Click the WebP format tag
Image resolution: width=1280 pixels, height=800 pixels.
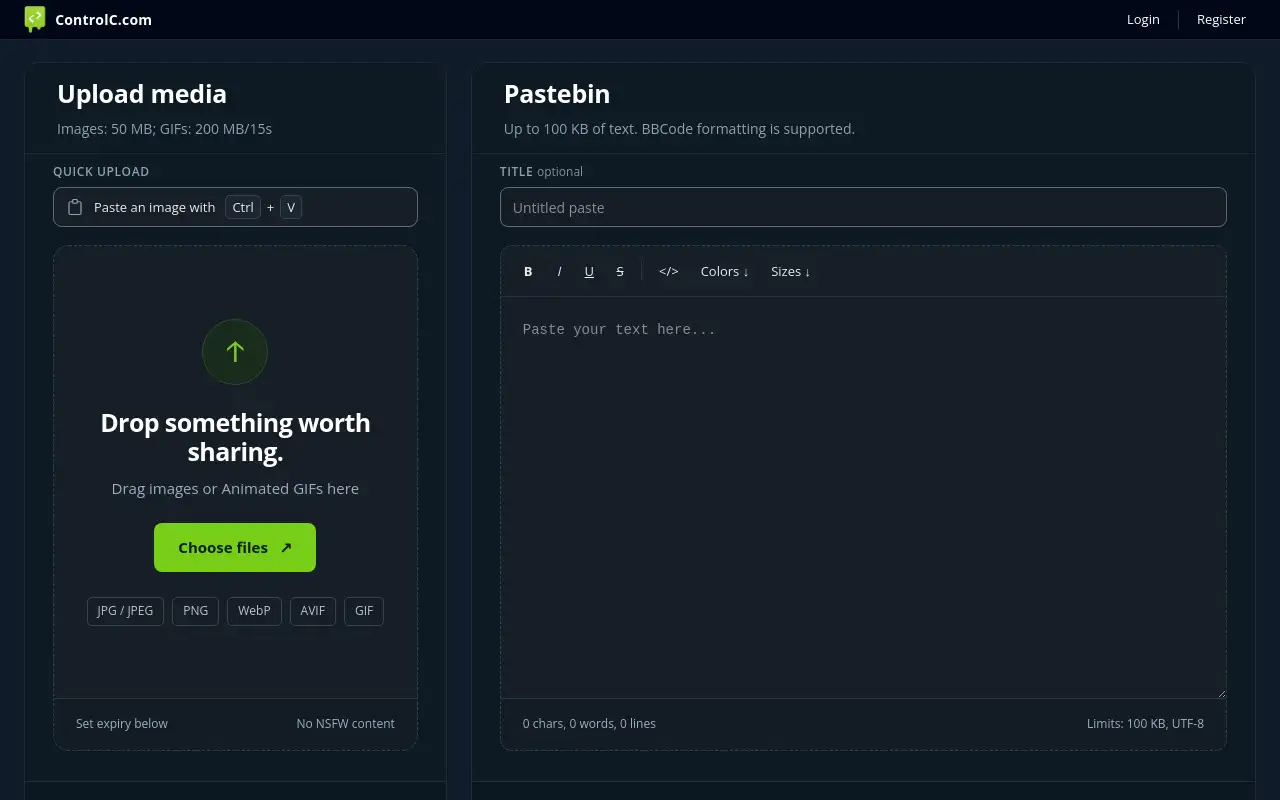[x=254, y=611]
